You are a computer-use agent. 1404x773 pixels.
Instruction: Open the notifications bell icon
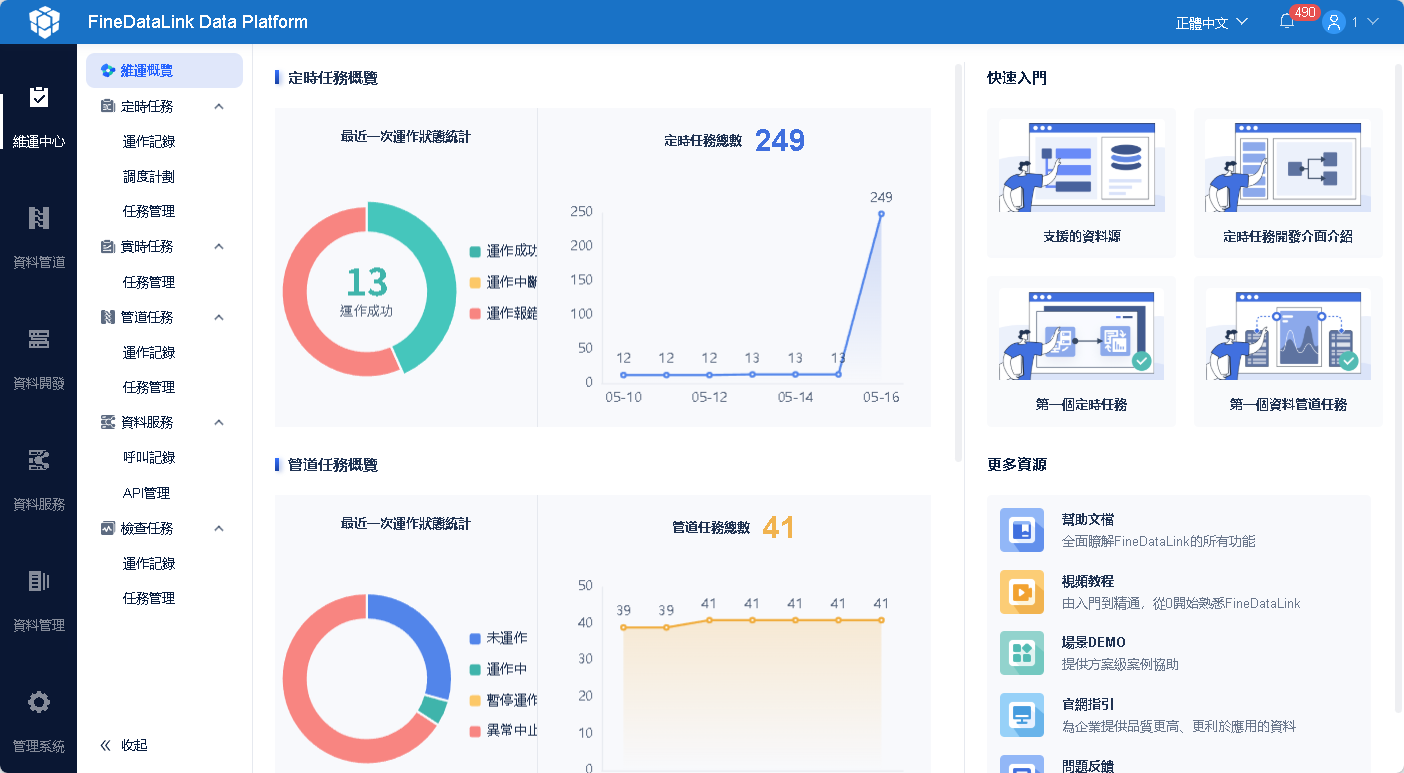tap(1287, 22)
